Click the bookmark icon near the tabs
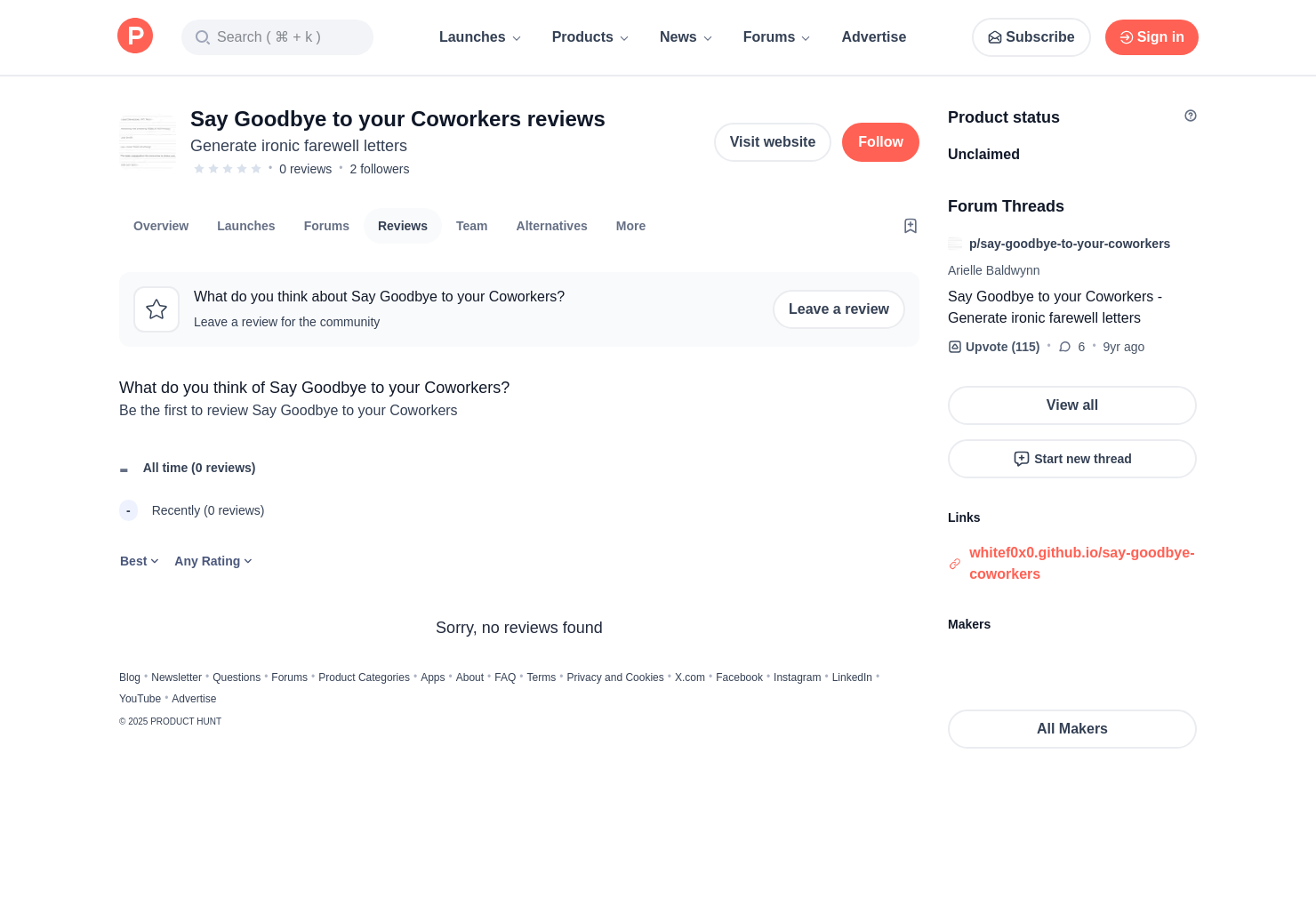The width and height of the screenshot is (1316, 922). point(911,226)
